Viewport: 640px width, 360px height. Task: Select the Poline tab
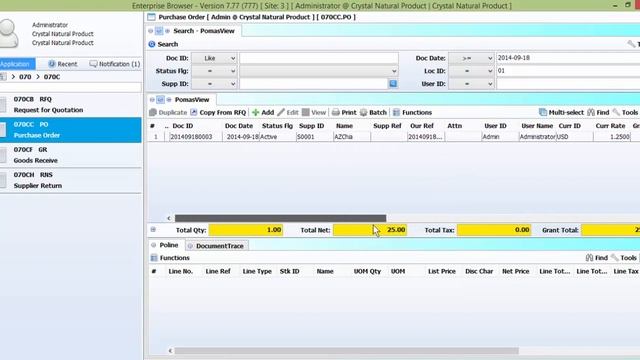pyautogui.click(x=165, y=245)
